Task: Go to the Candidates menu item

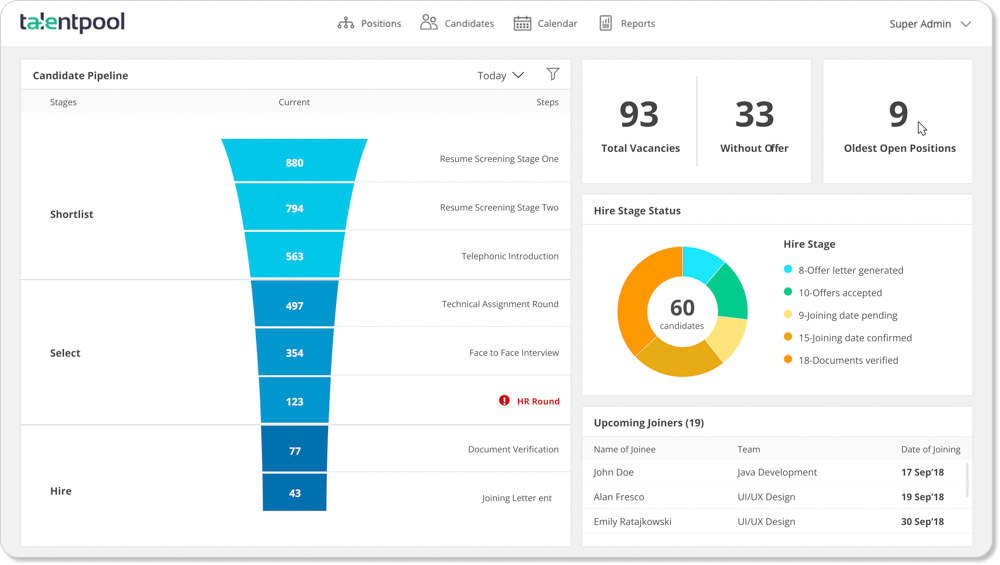Action: (469, 23)
